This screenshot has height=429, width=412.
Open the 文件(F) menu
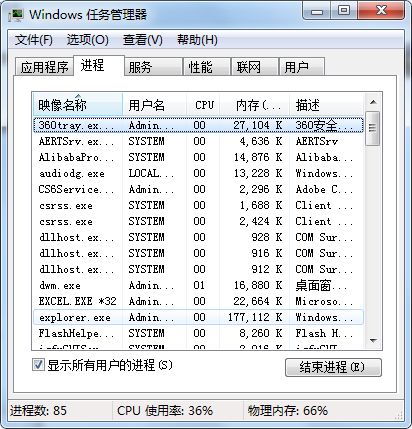[x=34, y=40]
